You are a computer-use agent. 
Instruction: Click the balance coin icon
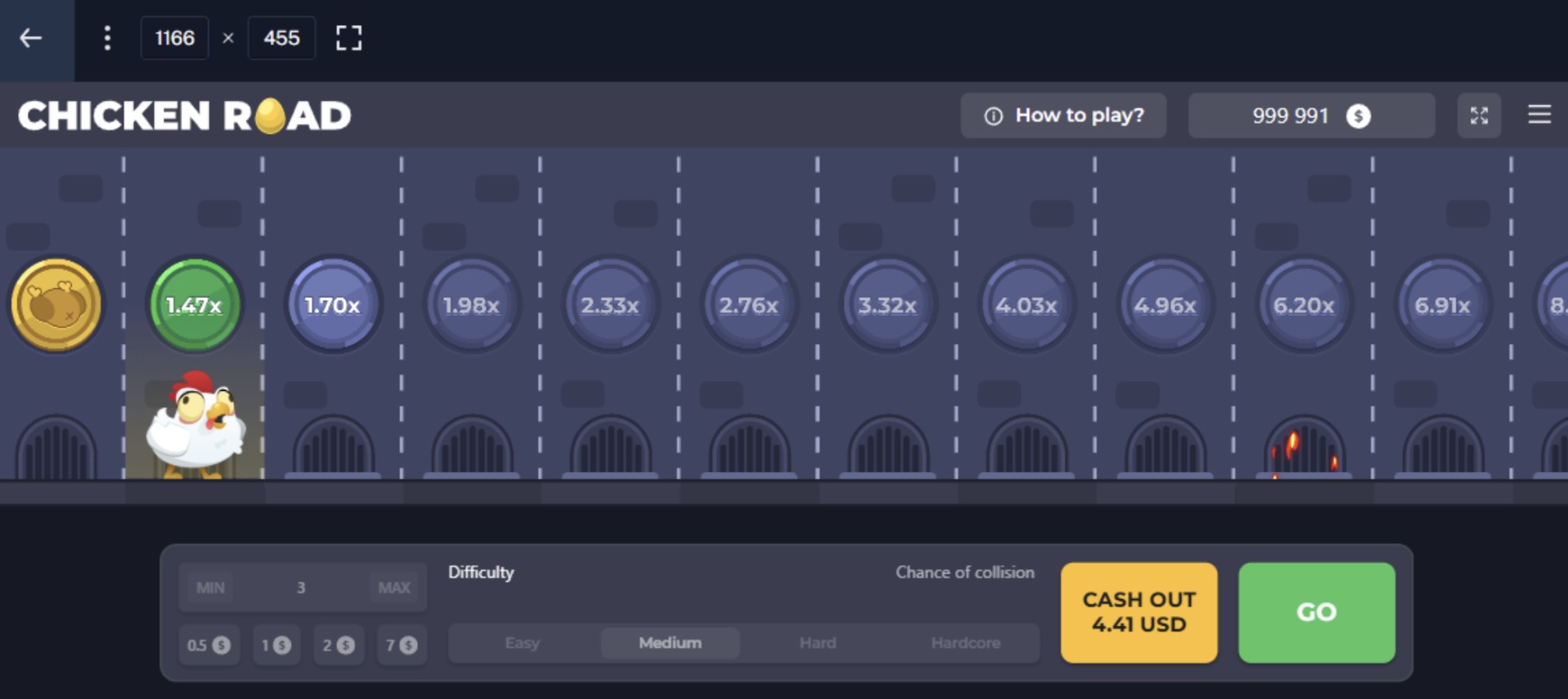point(1358,116)
